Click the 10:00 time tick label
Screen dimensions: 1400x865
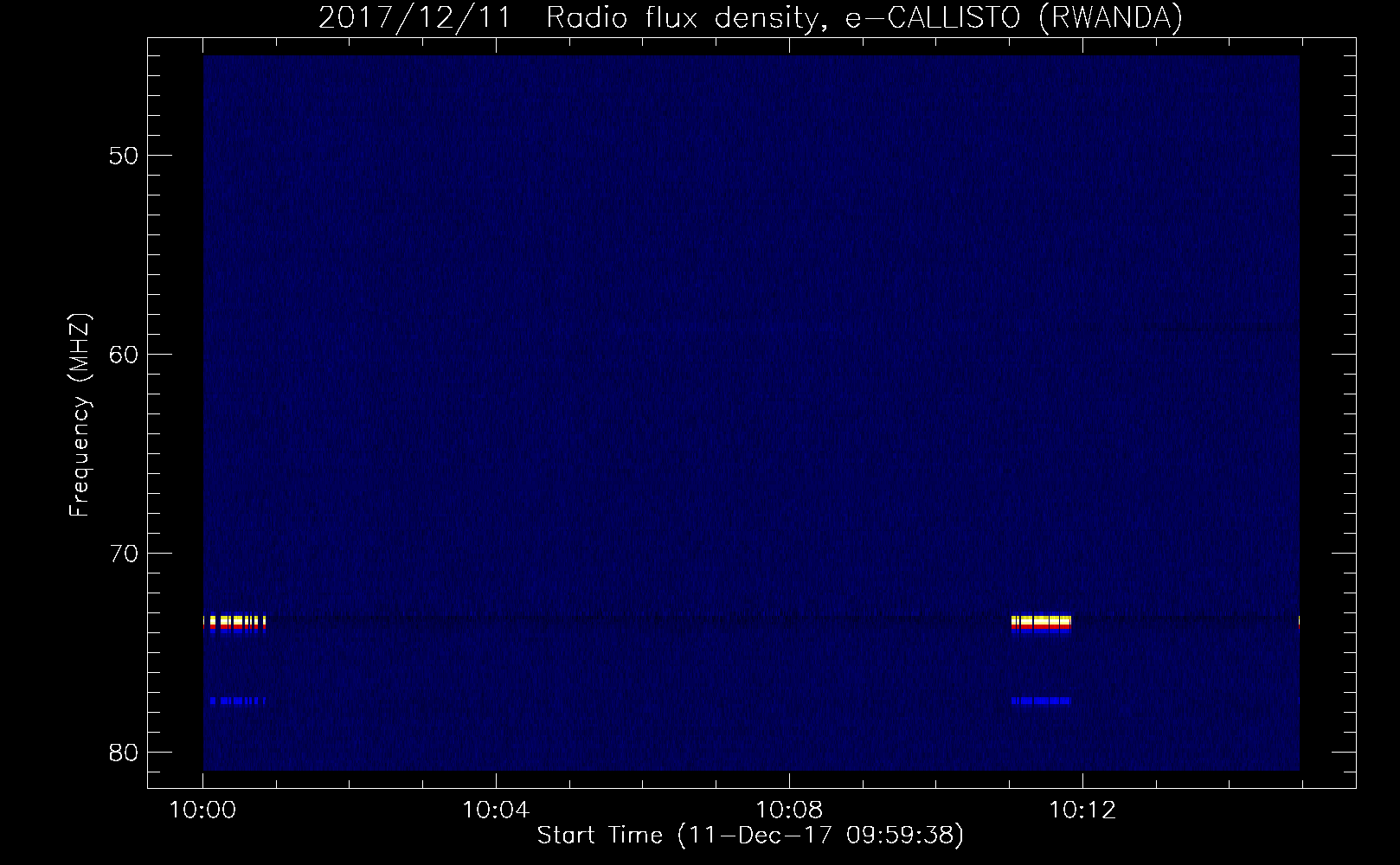[x=202, y=811]
